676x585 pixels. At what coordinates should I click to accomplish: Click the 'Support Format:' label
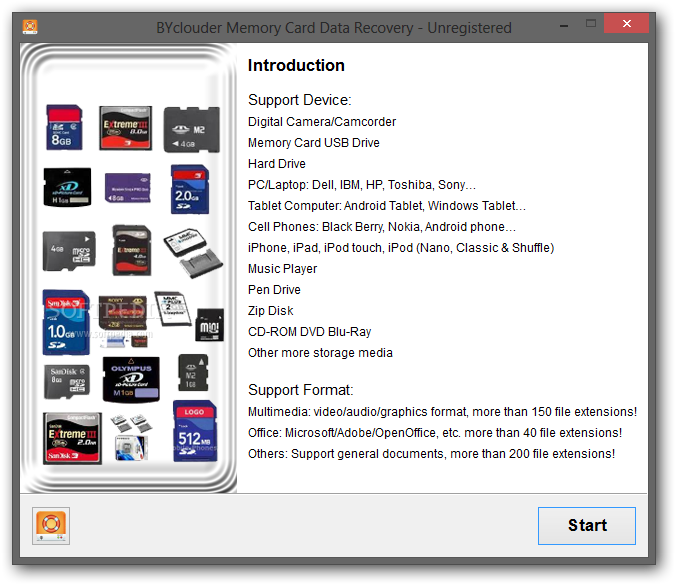[300, 390]
